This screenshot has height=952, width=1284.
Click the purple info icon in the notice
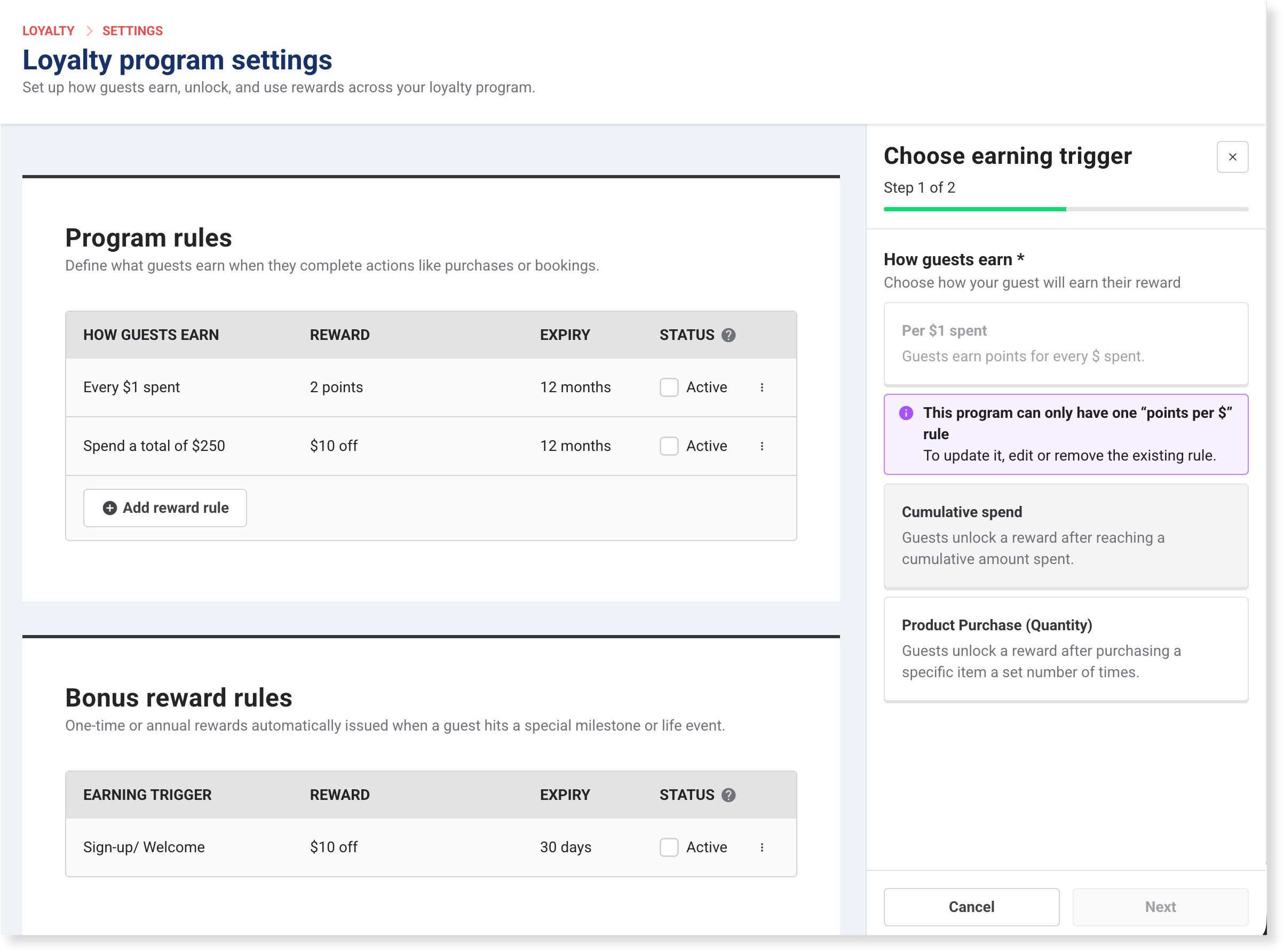(x=906, y=412)
